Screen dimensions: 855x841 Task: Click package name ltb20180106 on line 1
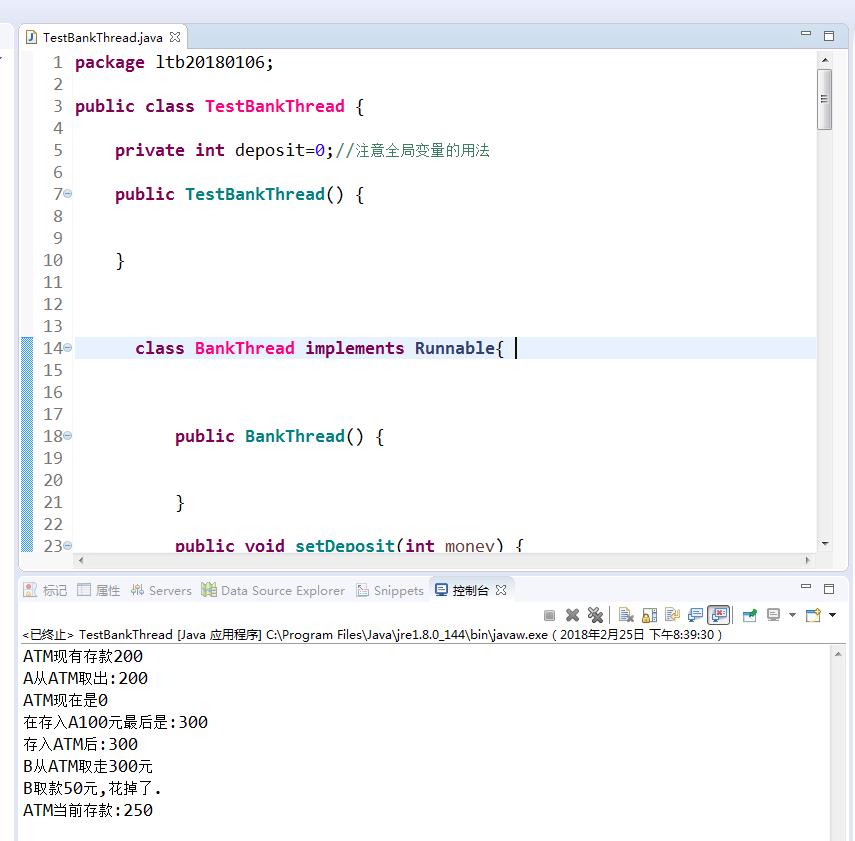pyautogui.click(x=209, y=62)
